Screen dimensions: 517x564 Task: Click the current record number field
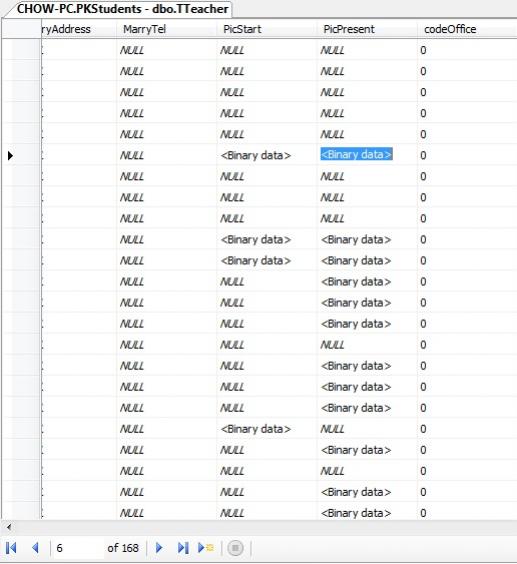pyautogui.click(x=78, y=548)
